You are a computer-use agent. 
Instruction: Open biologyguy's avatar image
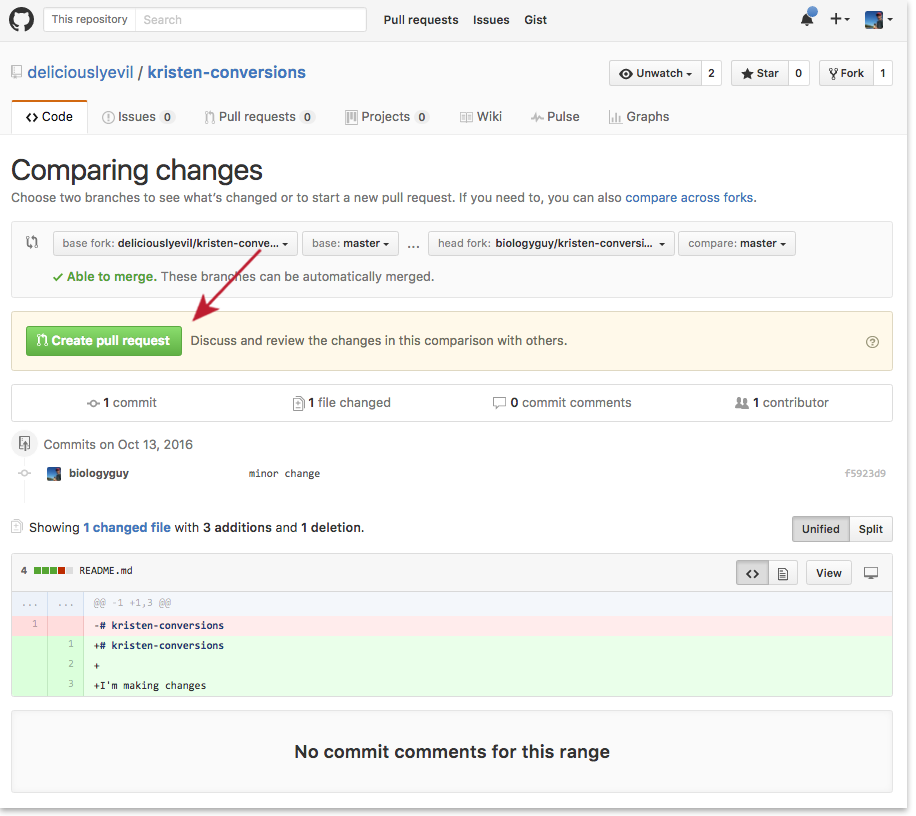point(54,474)
